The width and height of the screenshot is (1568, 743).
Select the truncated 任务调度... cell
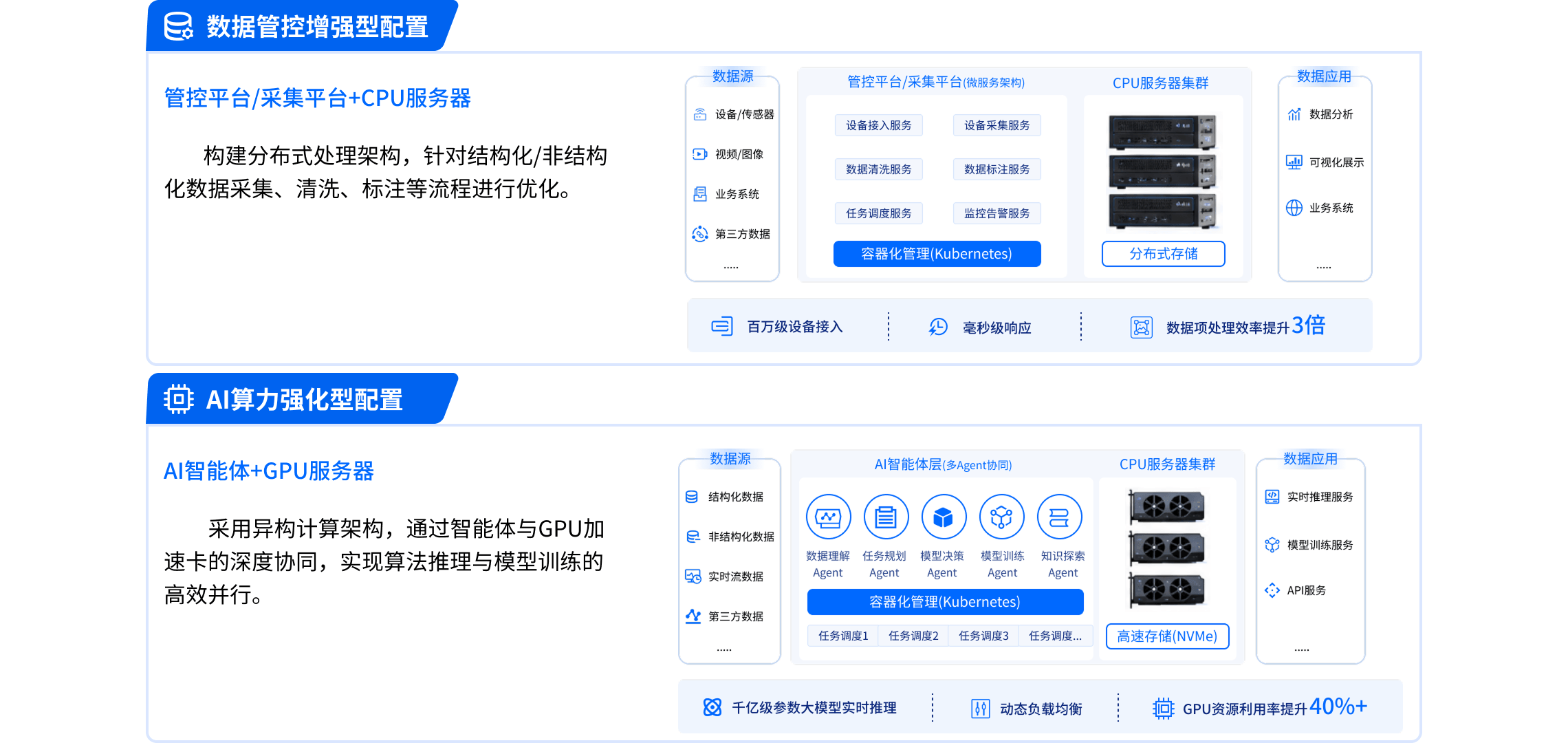[x=1056, y=636]
